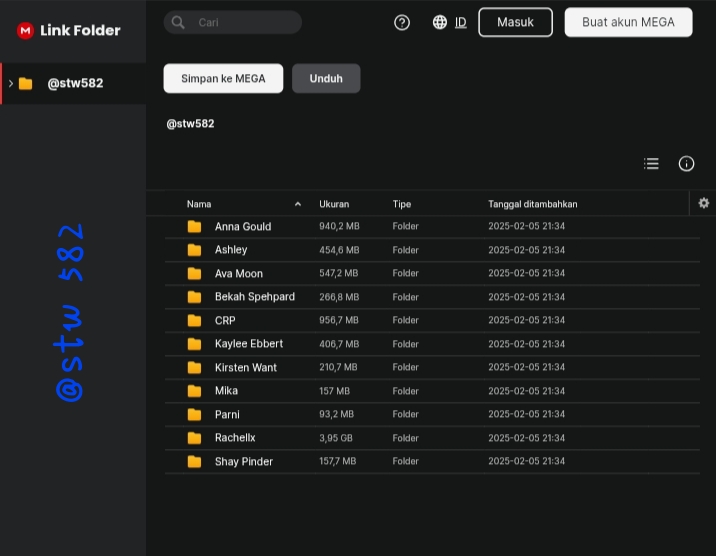Click the 93,2 MB size value
Image resolution: width=716 pixels, height=556 pixels.
click(x=337, y=414)
